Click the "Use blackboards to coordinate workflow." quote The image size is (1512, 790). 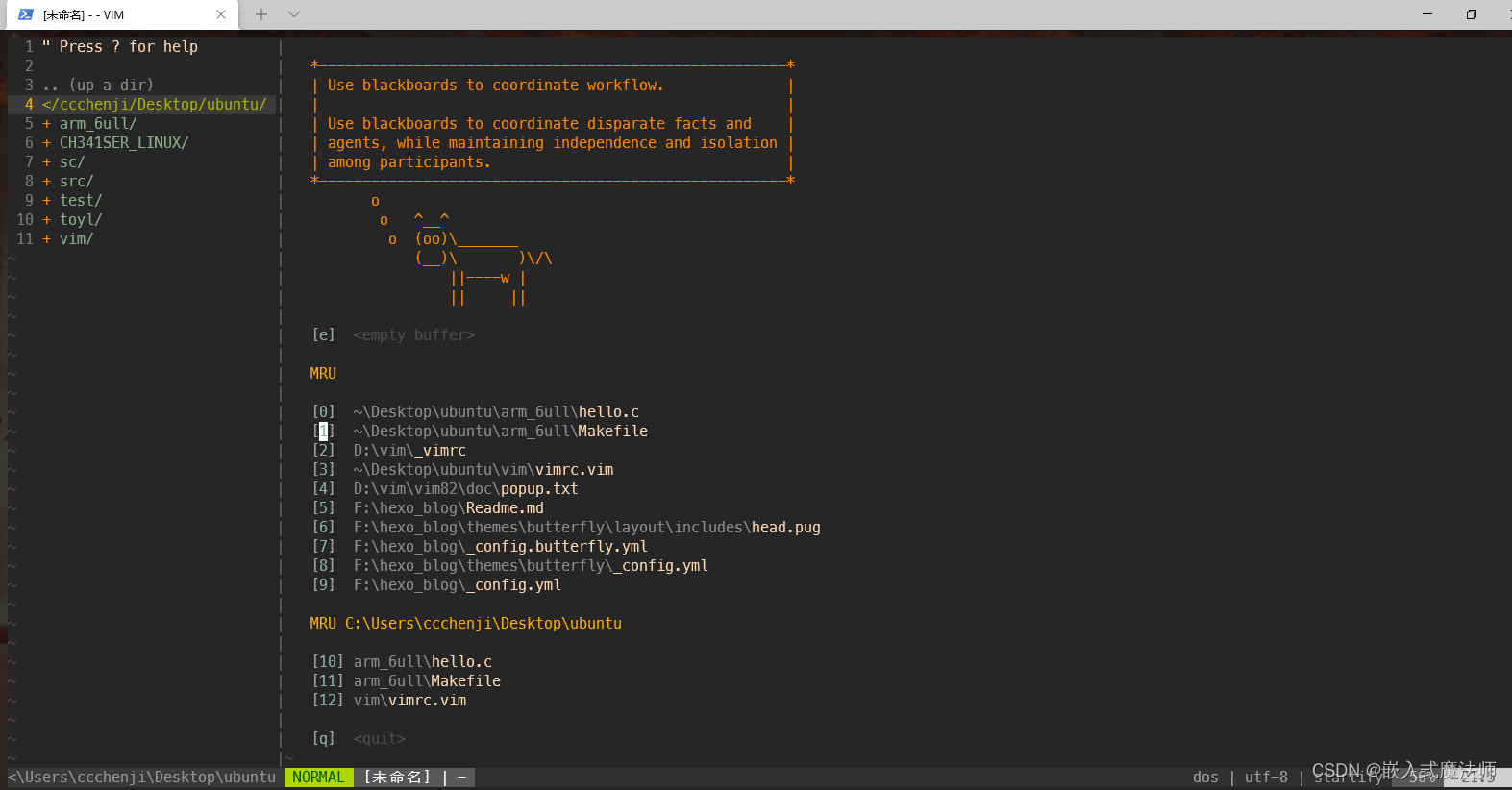coord(495,85)
